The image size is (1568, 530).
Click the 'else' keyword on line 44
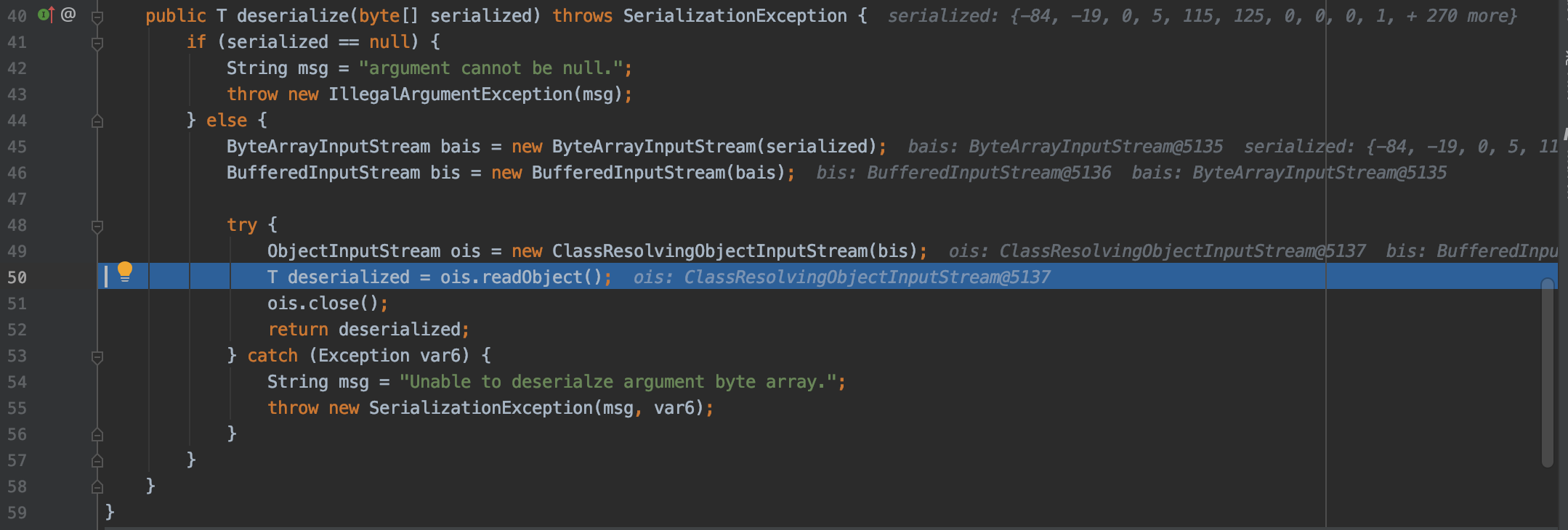pyautogui.click(x=227, y=121)
